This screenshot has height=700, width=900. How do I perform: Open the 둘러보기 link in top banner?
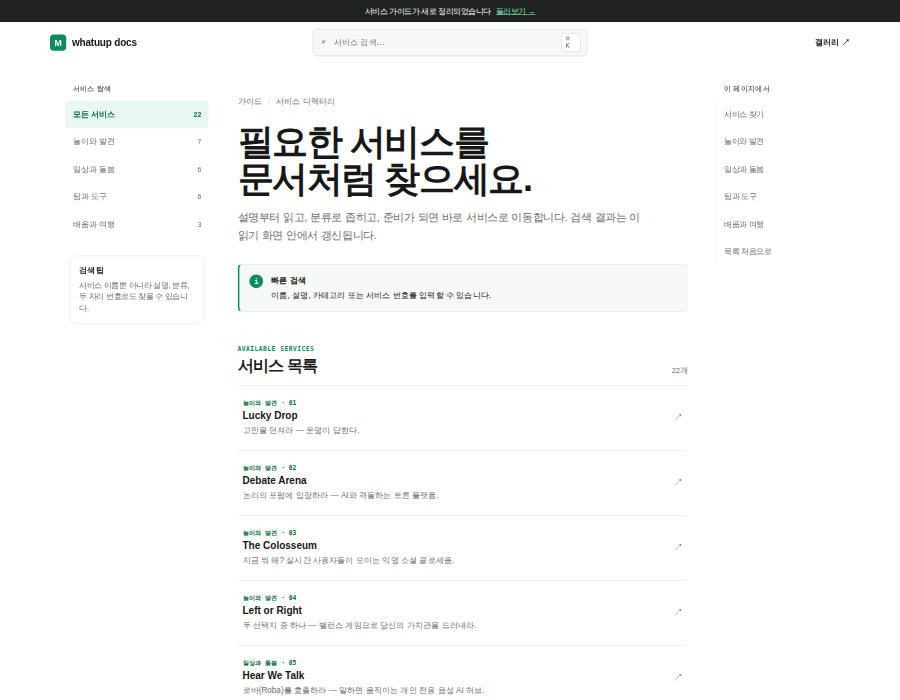coord(515,11)
